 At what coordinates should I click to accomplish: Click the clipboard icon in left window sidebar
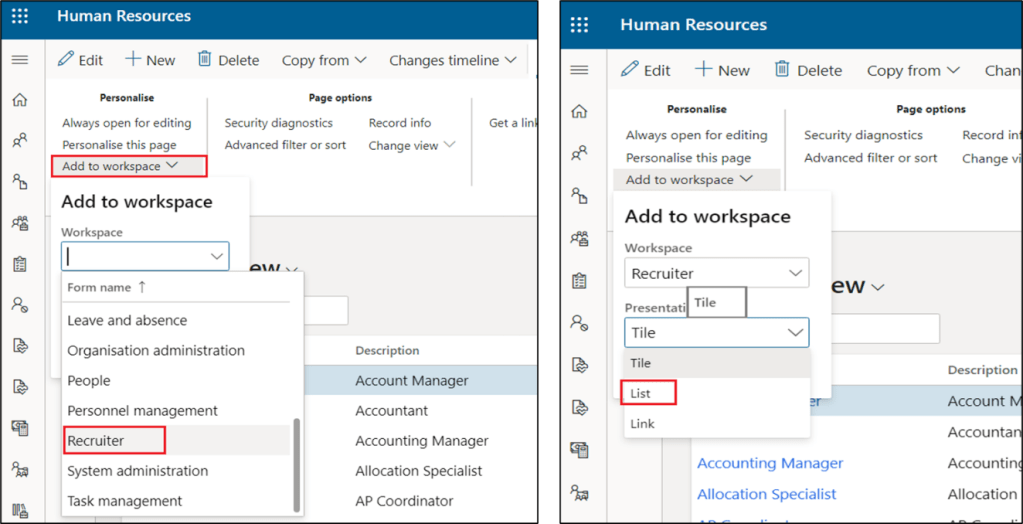click(19, 265)
